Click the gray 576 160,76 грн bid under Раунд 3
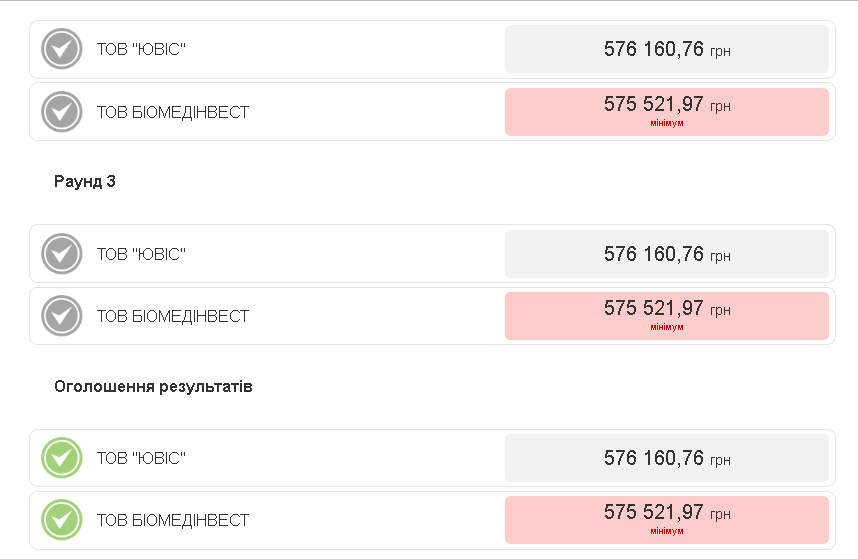 pos(666,254)
